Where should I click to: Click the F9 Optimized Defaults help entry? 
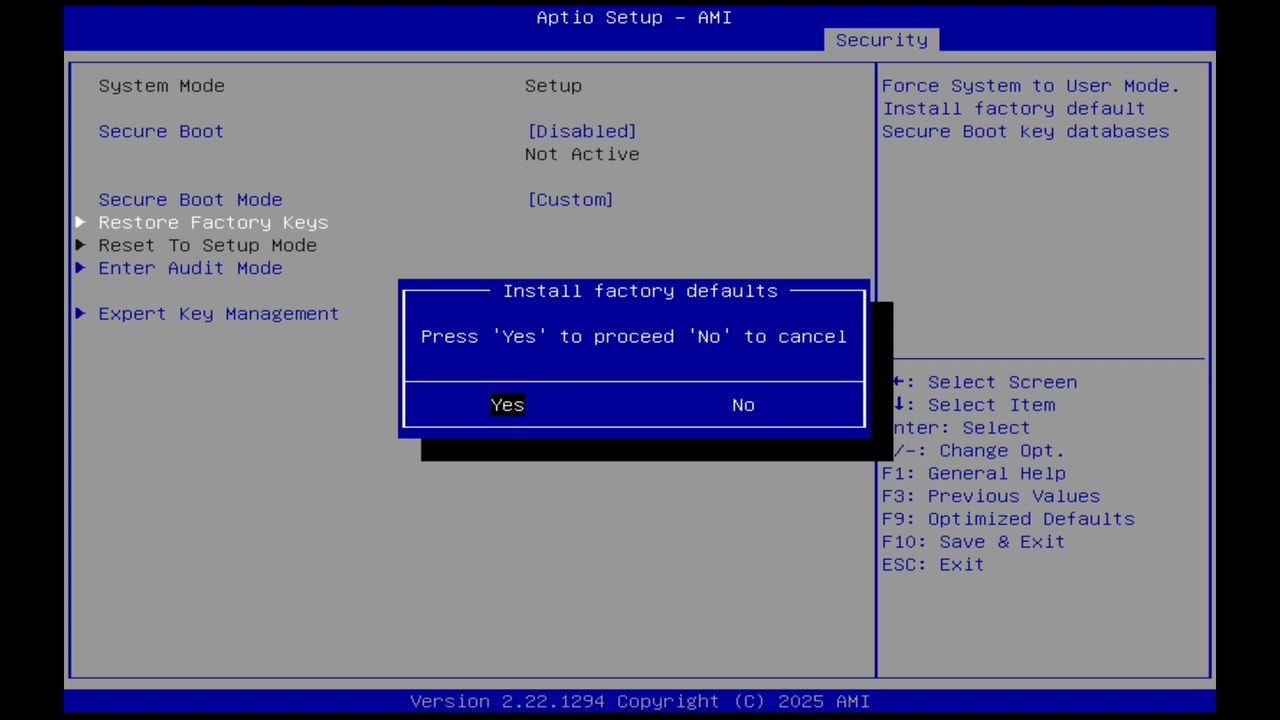pyautogui.click(x=1007, y=518)
